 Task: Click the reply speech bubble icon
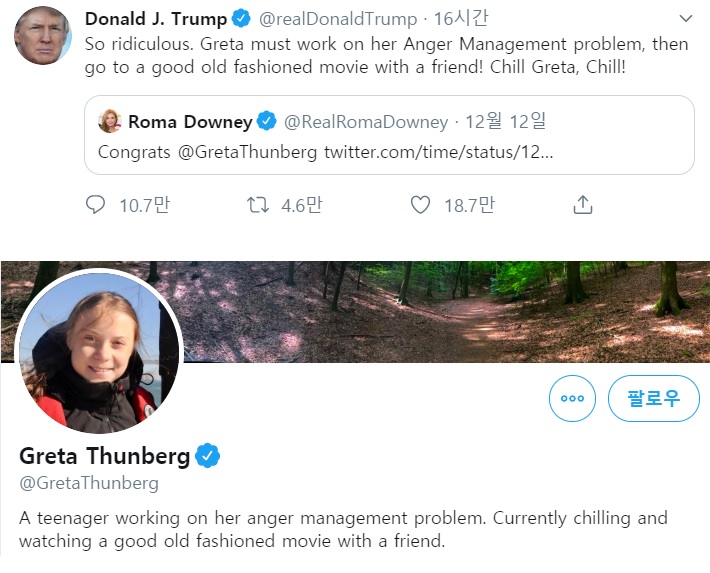(96, 205)
